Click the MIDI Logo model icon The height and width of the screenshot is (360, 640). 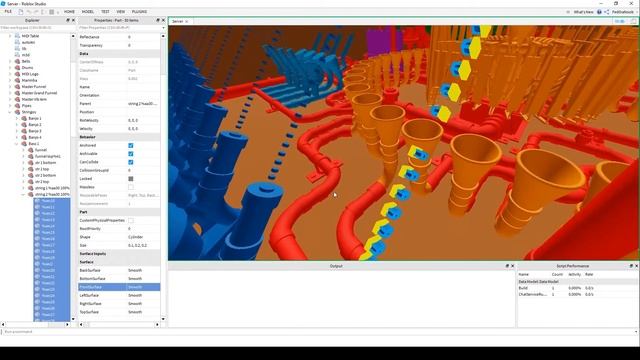[x=18, y=74]
